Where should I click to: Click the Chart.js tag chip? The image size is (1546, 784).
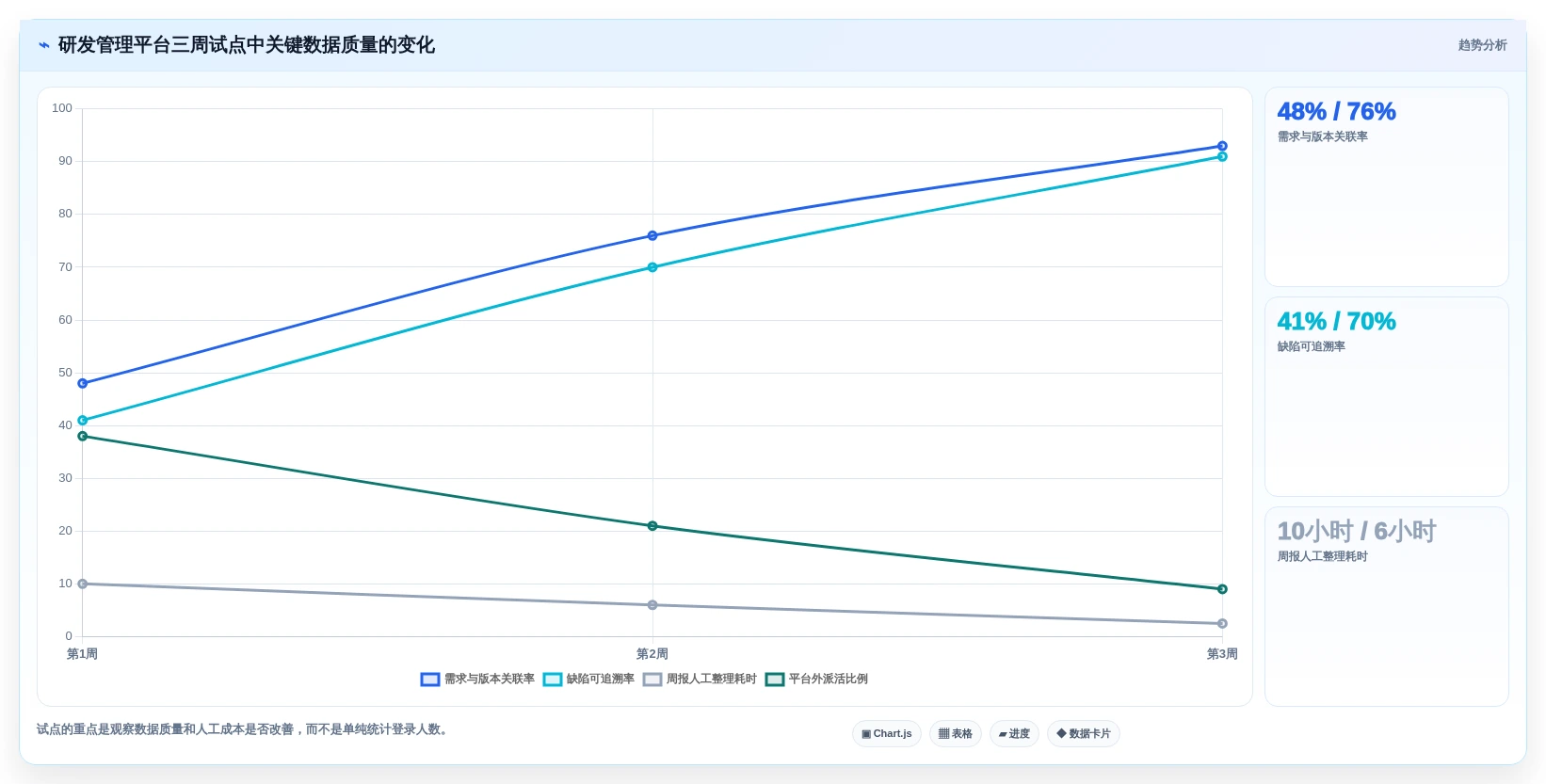pos(887,734)
